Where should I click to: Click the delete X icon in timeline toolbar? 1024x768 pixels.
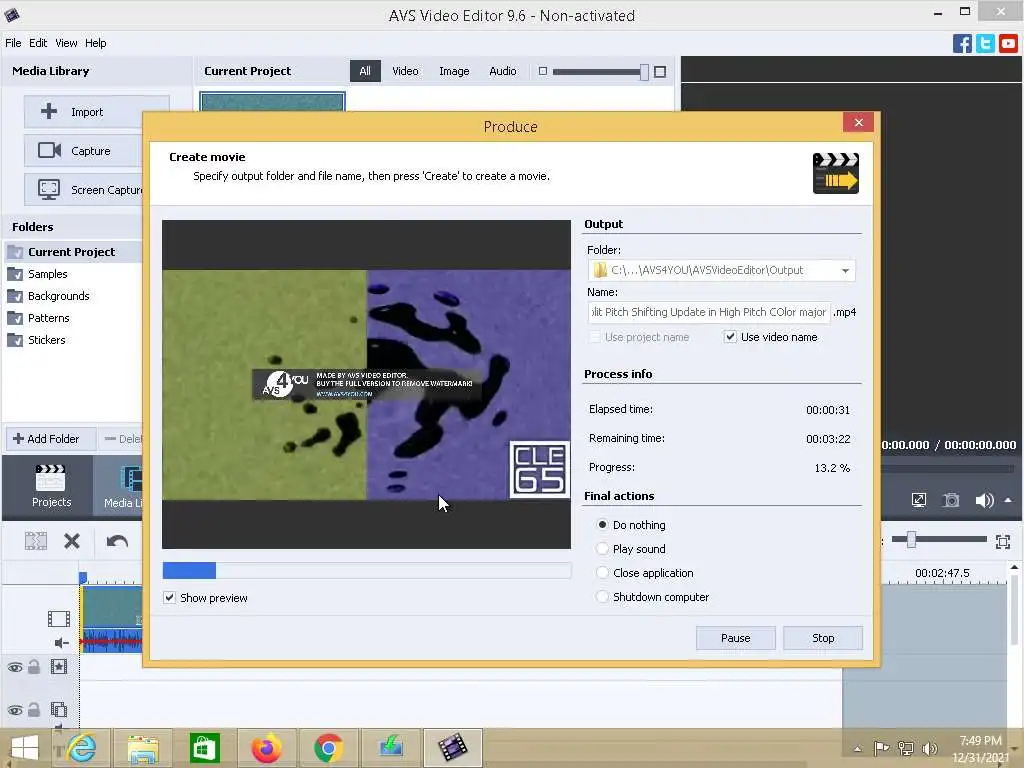point(72,541)
